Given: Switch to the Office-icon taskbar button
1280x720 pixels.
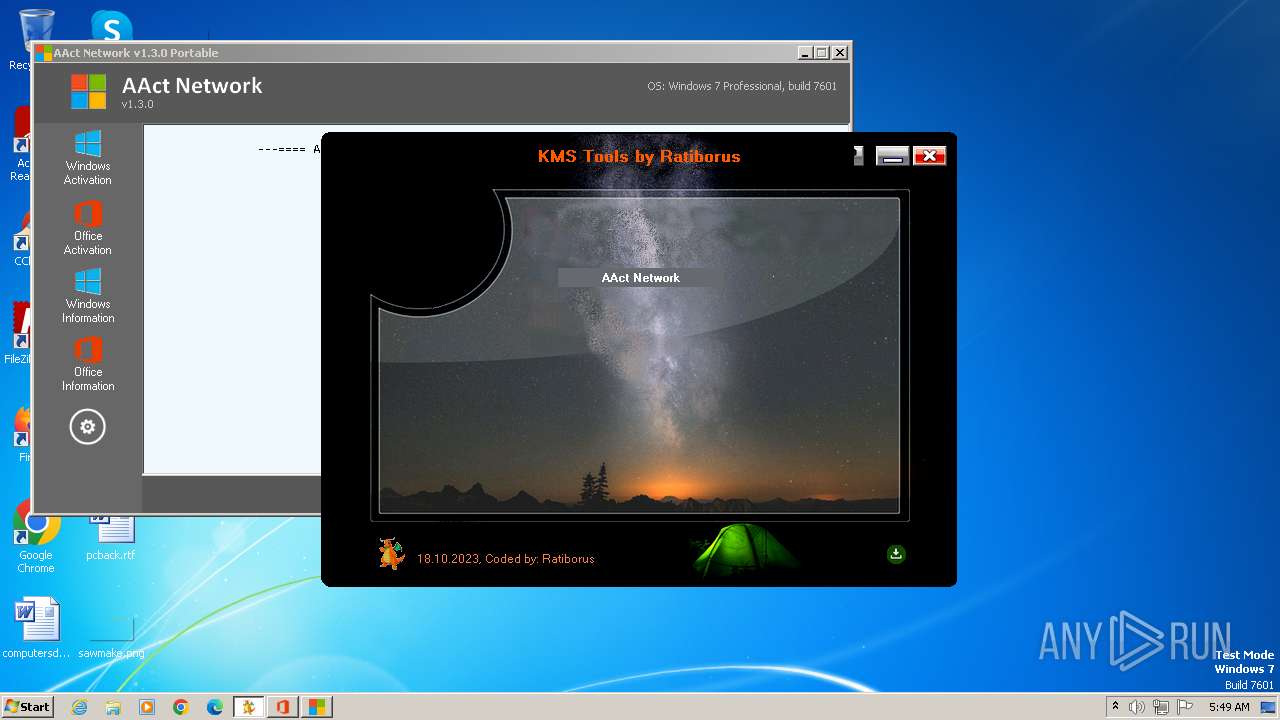Looking at the screenshot, I should coord(282,707).
